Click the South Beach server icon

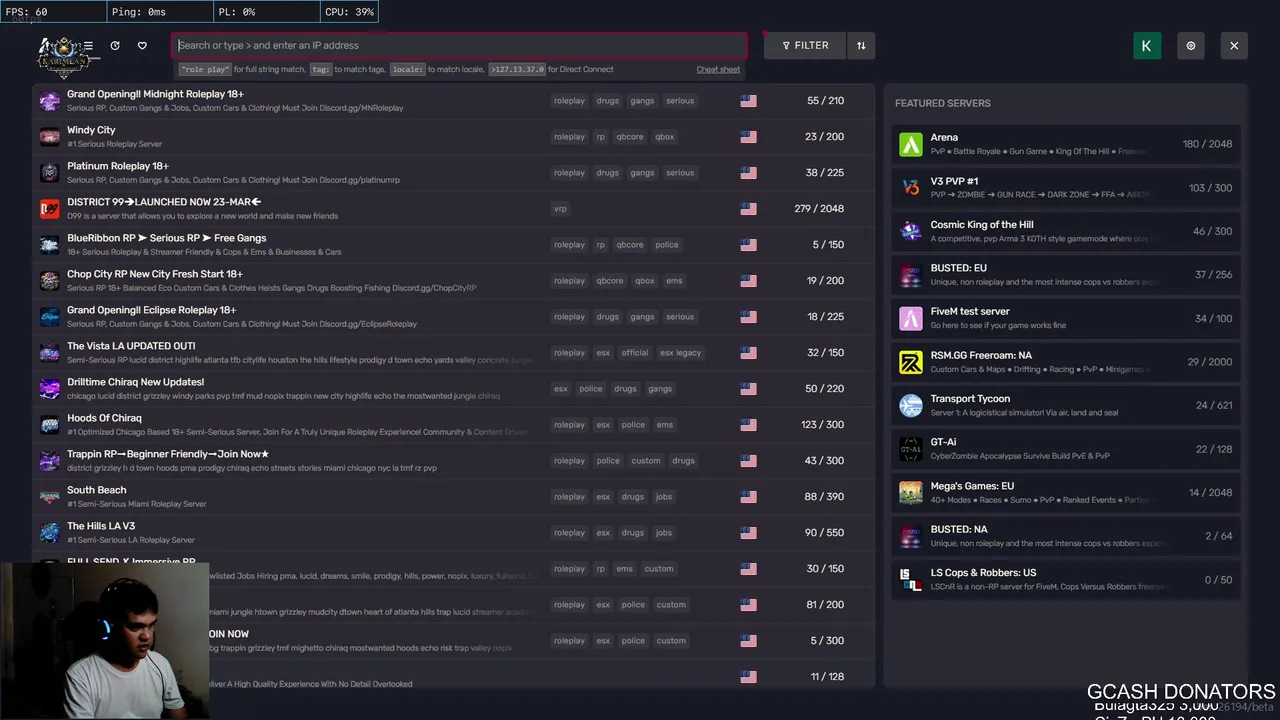[x=49, y=497]
